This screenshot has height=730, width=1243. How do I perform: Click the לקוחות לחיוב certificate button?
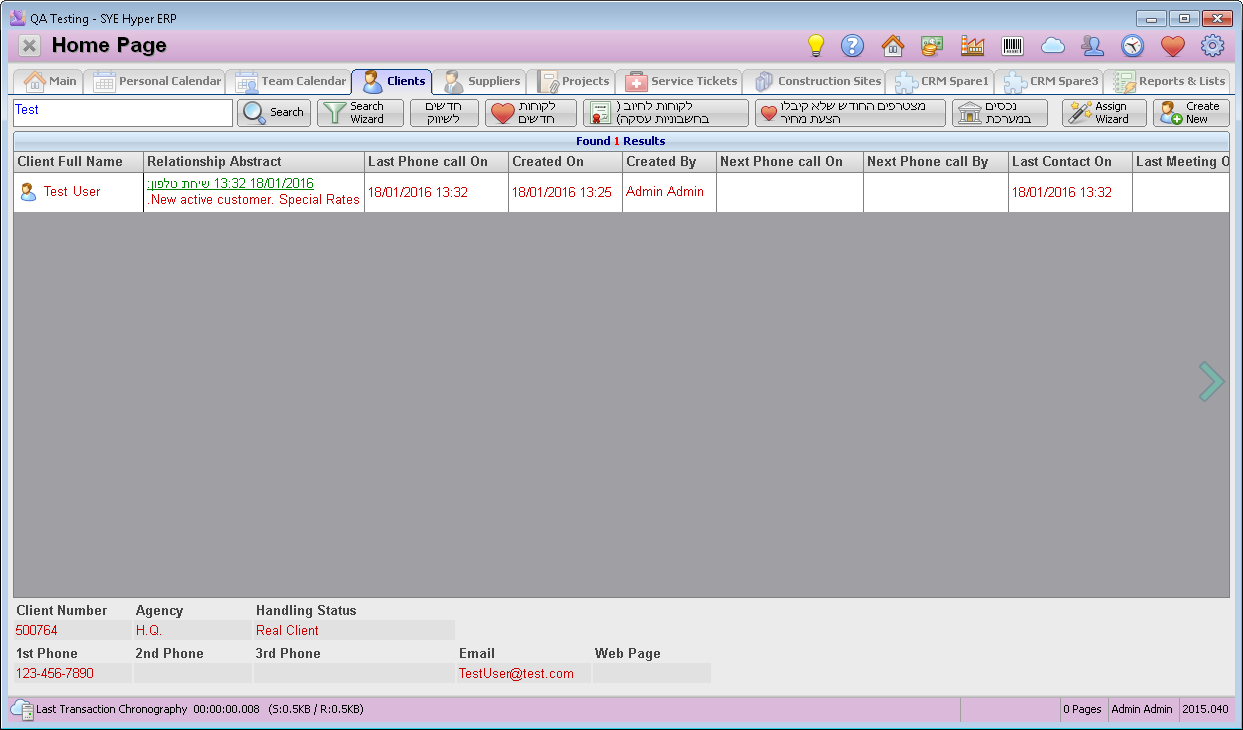click(665, 113)
